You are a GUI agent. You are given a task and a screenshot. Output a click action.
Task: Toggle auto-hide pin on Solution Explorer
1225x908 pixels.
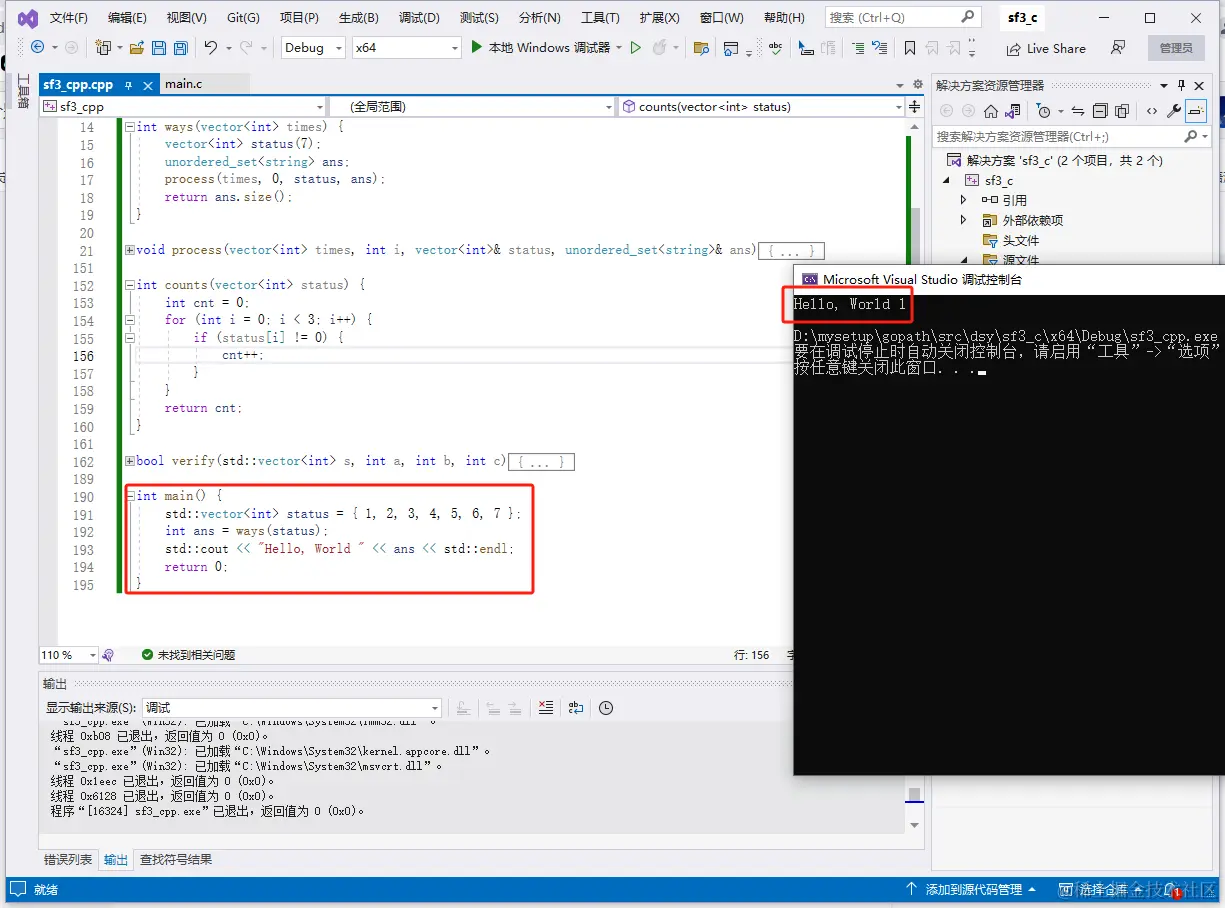click(x=1182, y=85)
